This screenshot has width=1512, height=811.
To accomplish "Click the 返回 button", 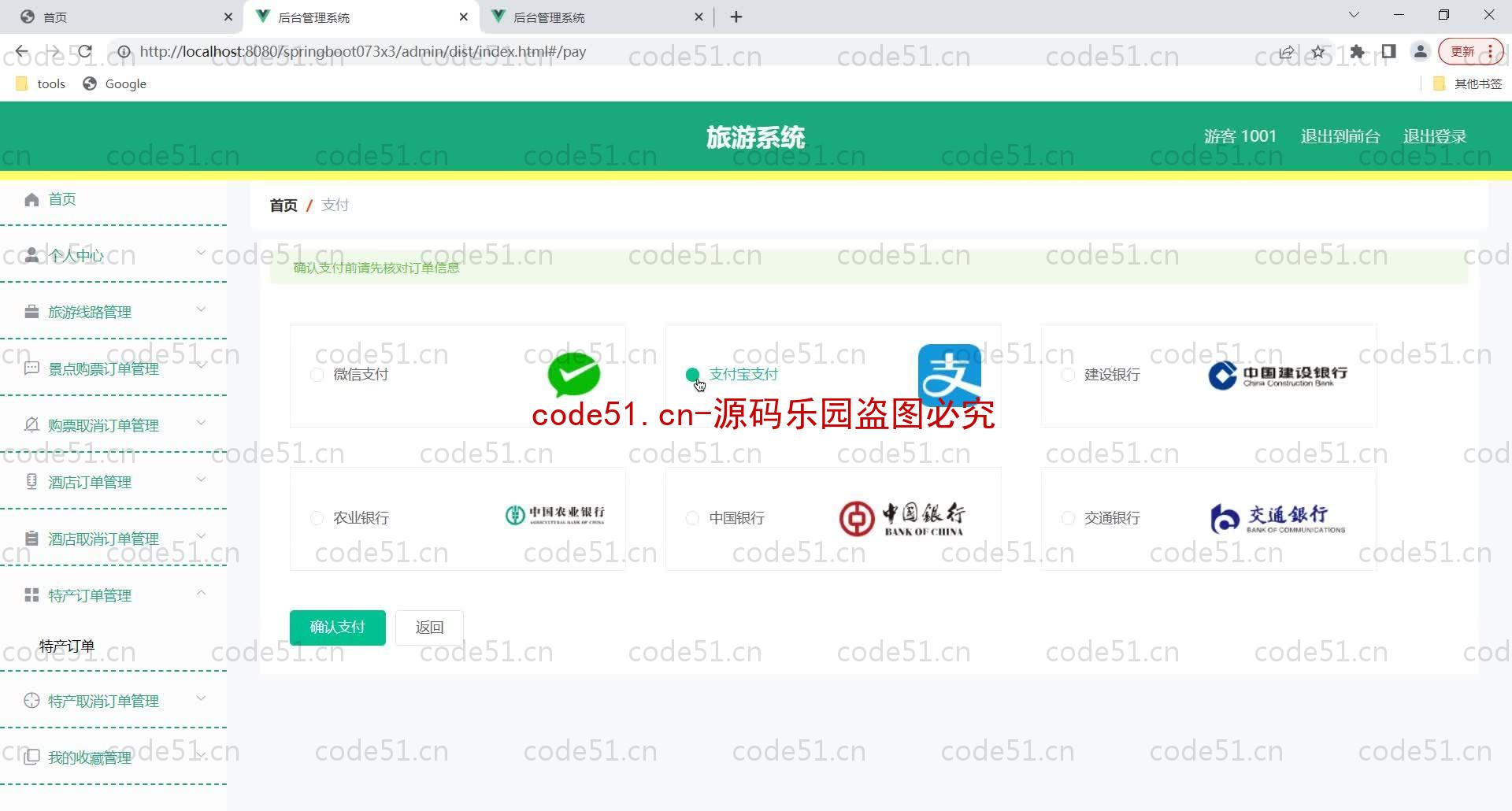I will pos(429,628).
